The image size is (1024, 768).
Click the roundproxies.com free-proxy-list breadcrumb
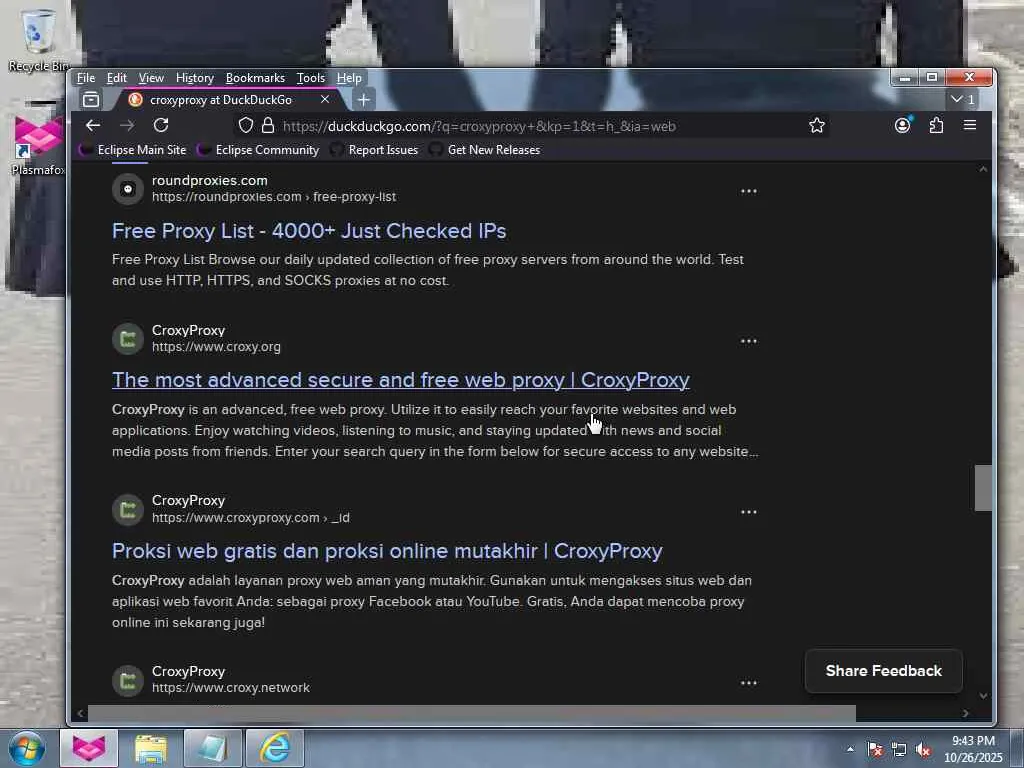click(x=274, y=197)
